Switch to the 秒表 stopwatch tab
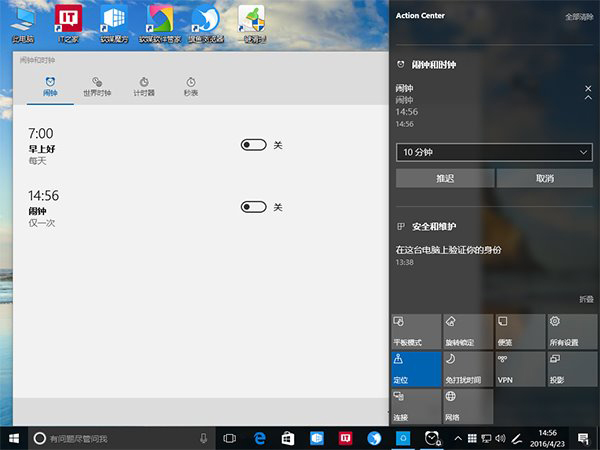This screenshot has width=600, height=450. click(190, 86)
